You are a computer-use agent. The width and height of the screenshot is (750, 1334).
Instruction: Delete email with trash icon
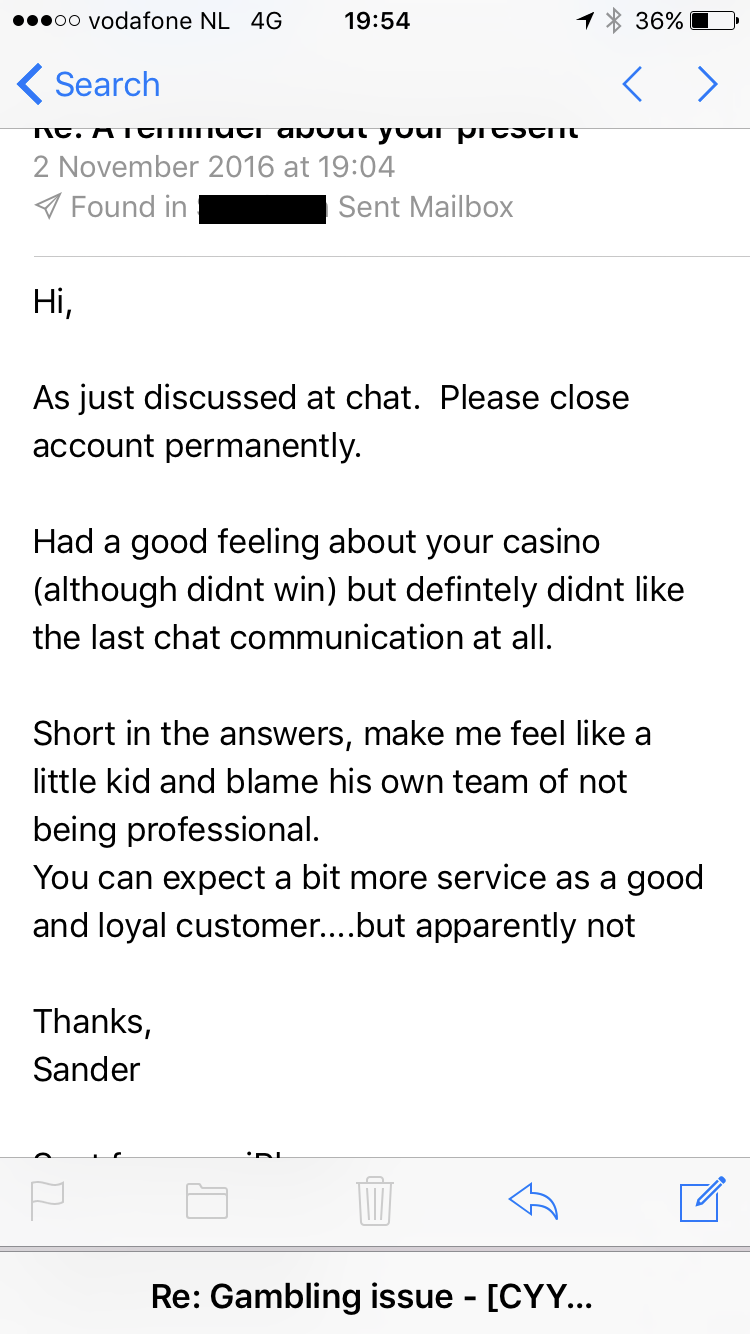(x=375, y=1200)
